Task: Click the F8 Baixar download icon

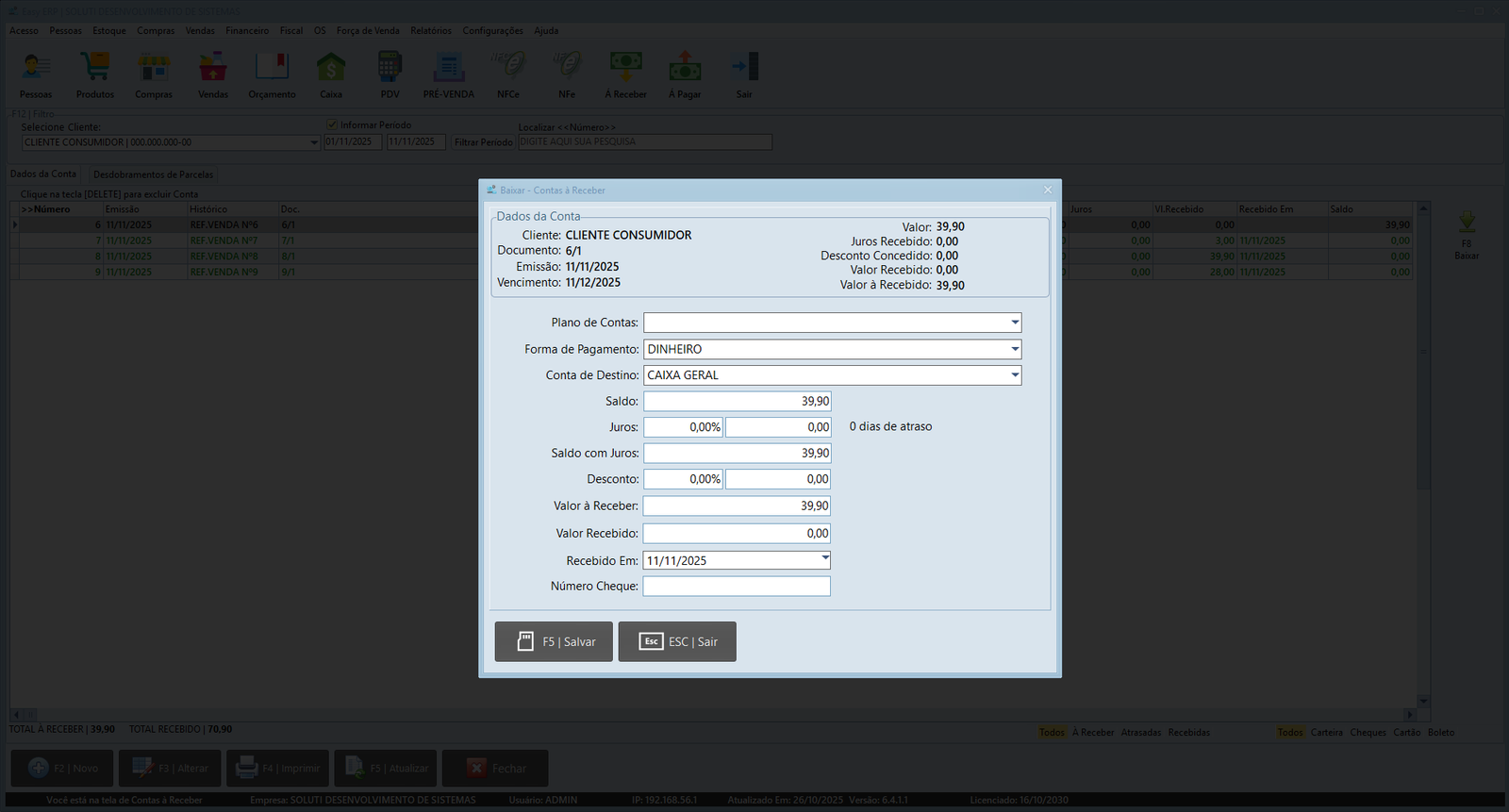Action: (1467, 224)
